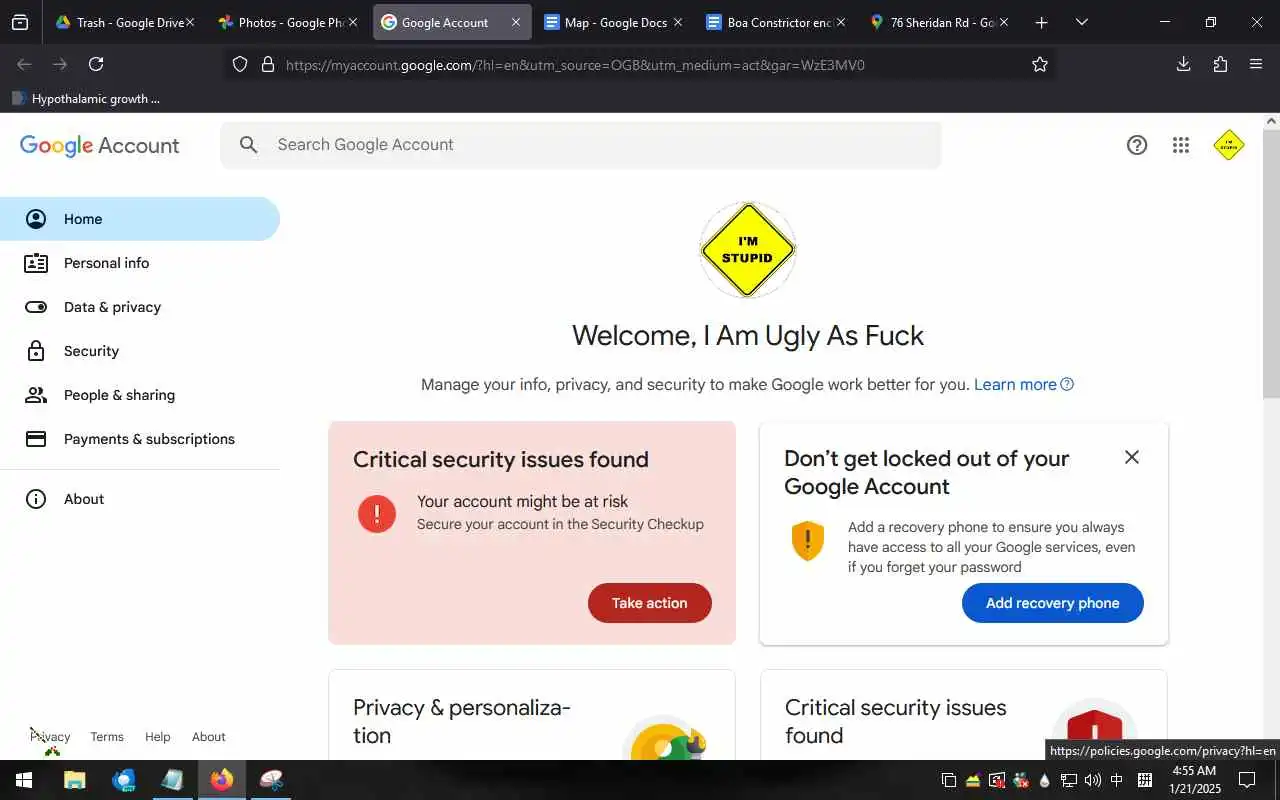1280x800 pixels.
Task: Click the search magnifier icon
Action: [249, 145]
